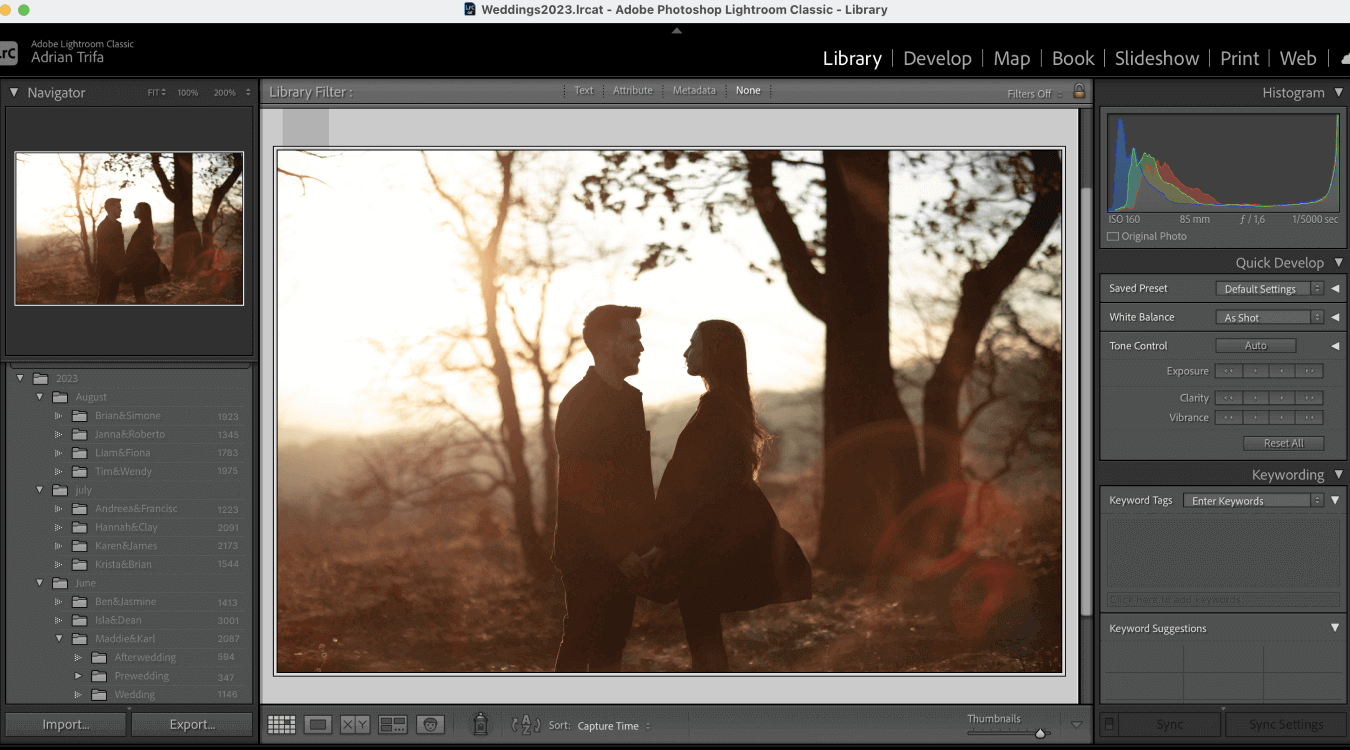Click the Import button
This screenshot has height=750, width=1350.
[x=66, y=724]
